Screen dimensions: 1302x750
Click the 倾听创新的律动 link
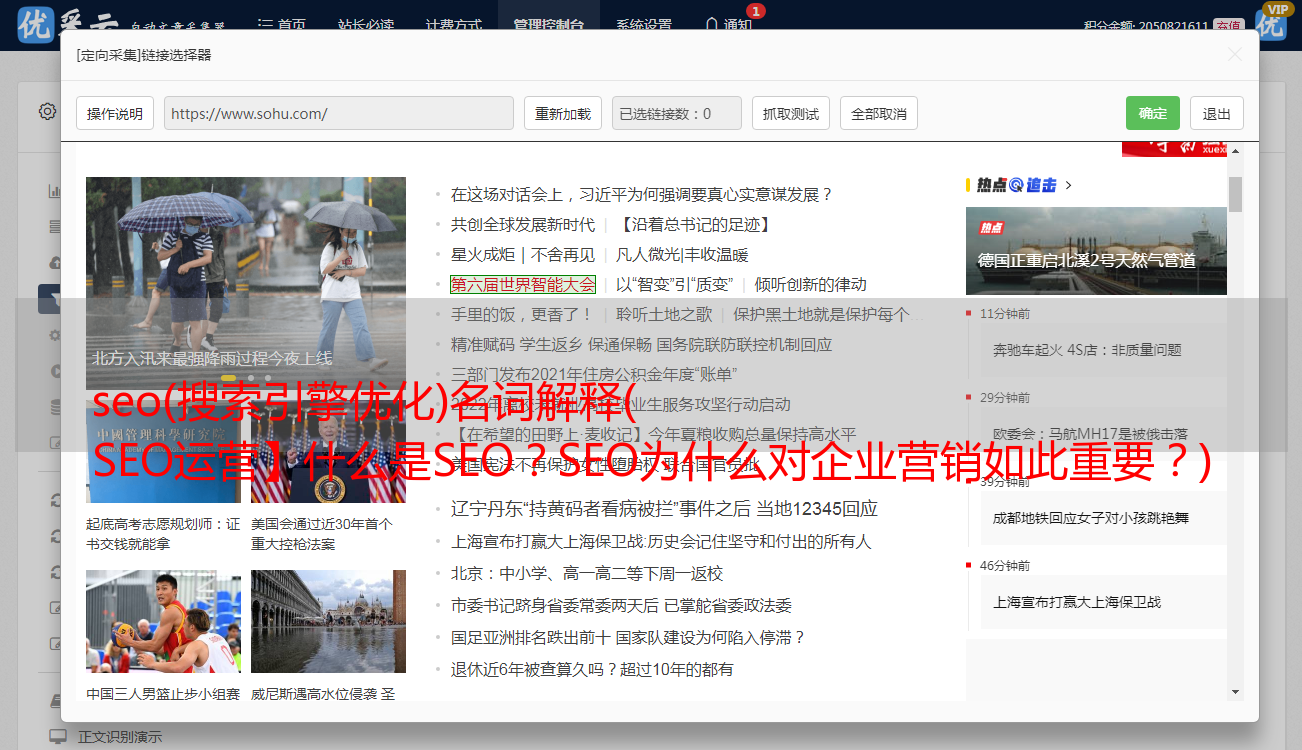point(810,285)
